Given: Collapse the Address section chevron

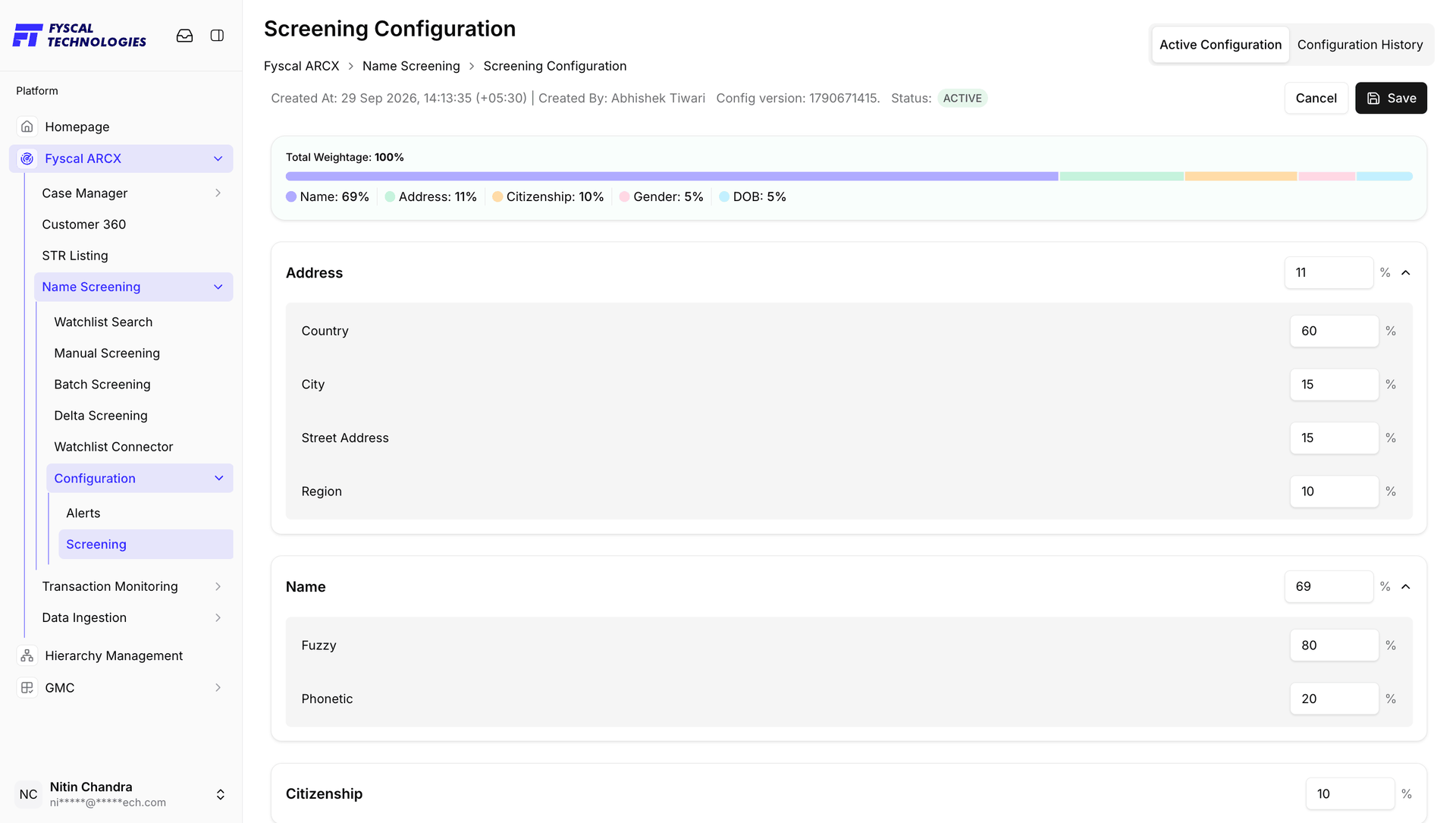Looking at the screenshot, I should (1405, 272).
